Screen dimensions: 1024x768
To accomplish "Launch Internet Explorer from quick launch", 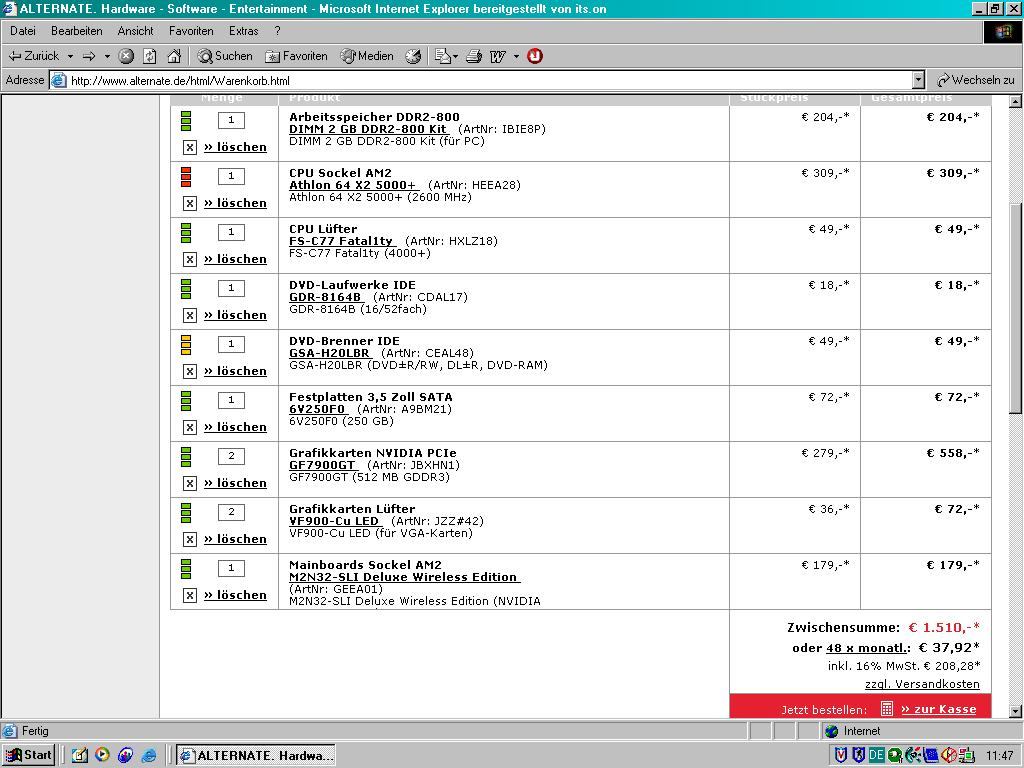I will (x=150, y=756).
